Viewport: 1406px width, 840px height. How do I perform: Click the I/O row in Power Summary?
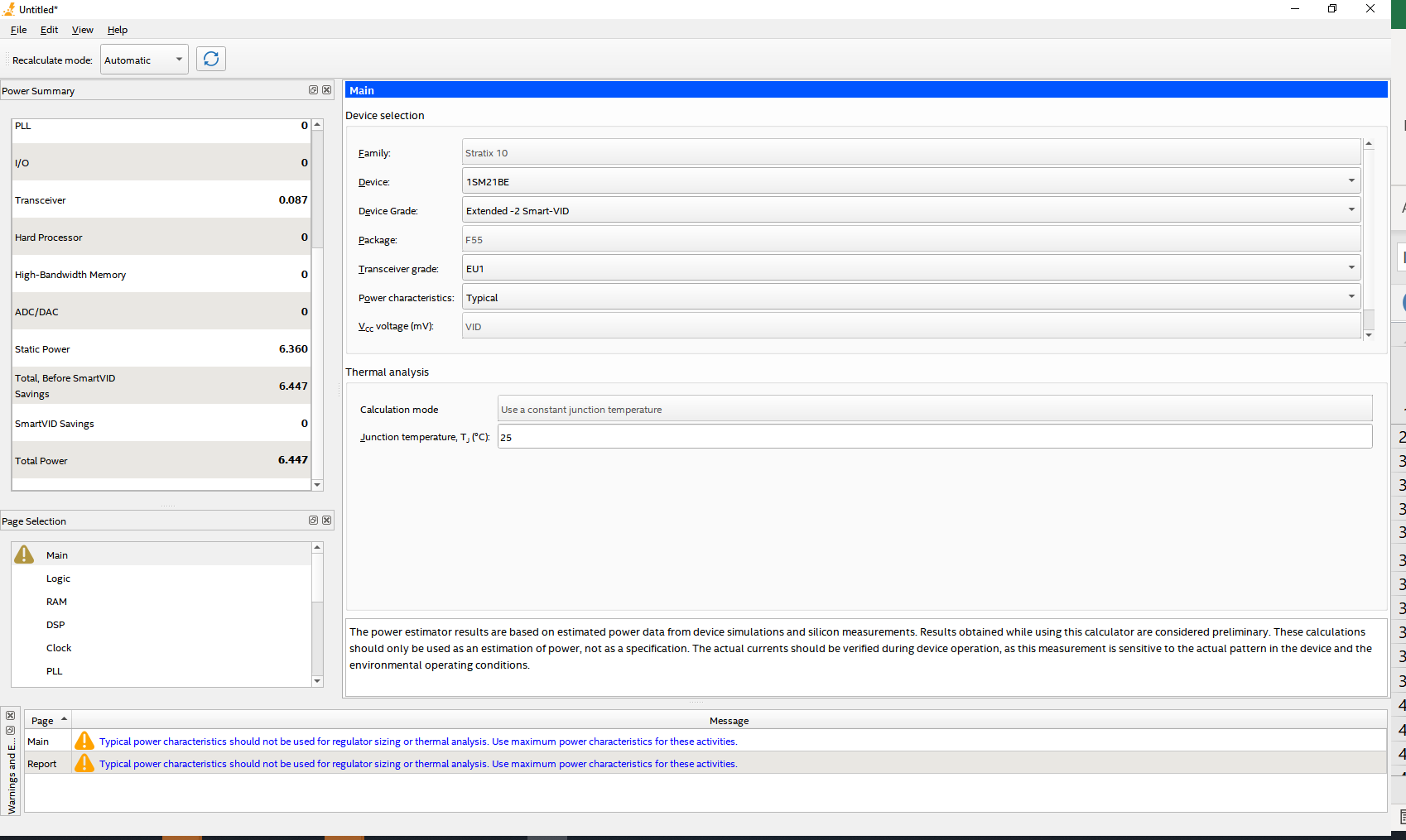pos(161,162)
